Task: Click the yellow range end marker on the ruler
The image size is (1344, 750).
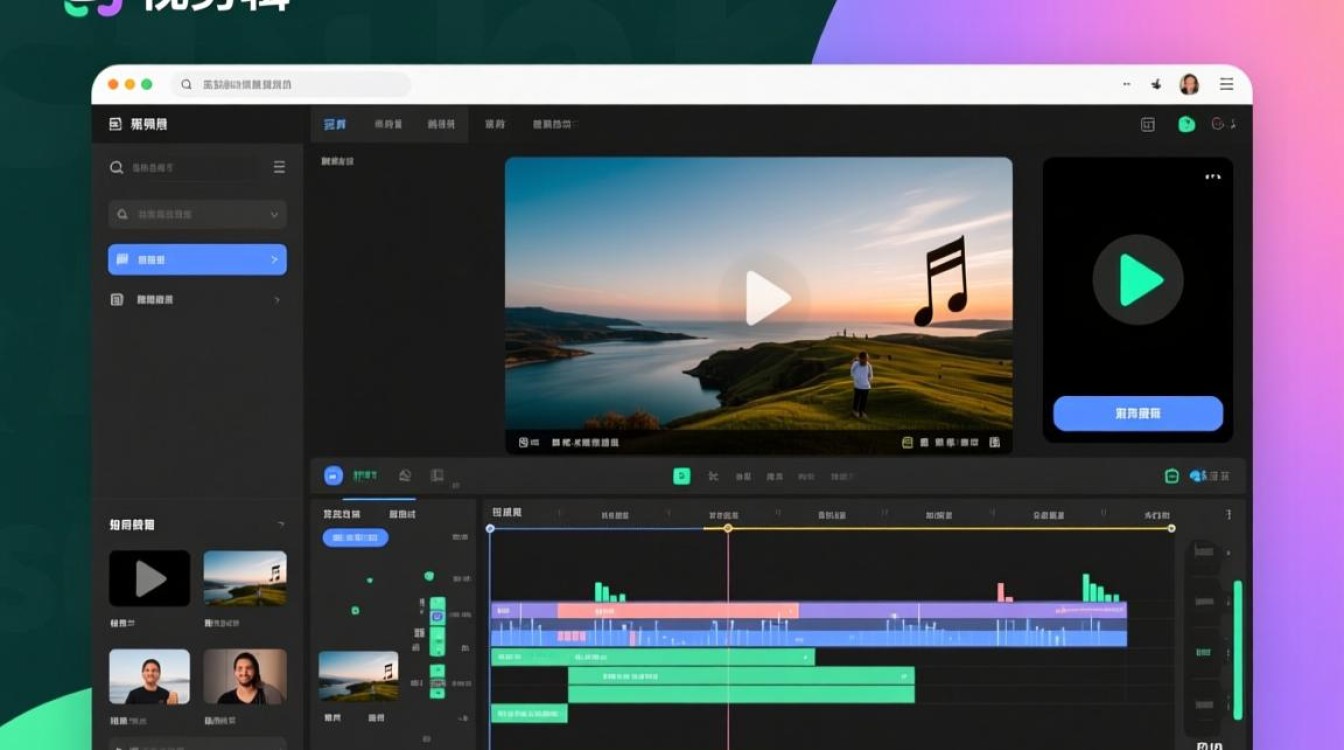Action: pos(1171,528)
